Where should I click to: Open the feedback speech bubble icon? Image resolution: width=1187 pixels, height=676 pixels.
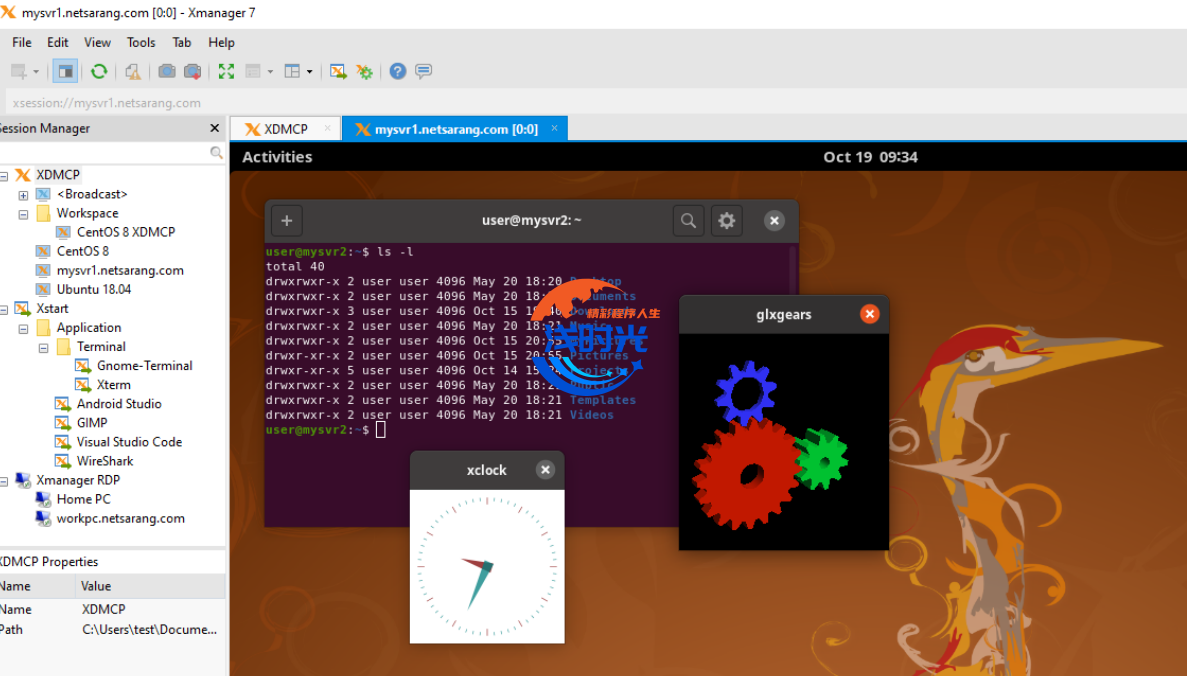pos(423,71)
